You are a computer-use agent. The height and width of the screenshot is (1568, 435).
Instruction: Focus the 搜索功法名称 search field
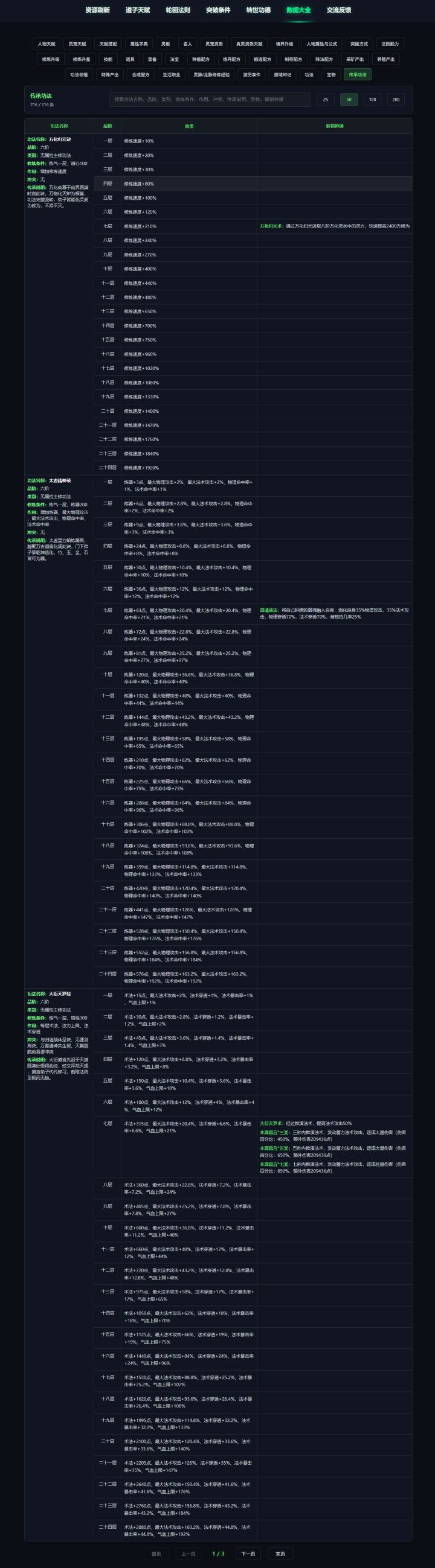[210, 99]
